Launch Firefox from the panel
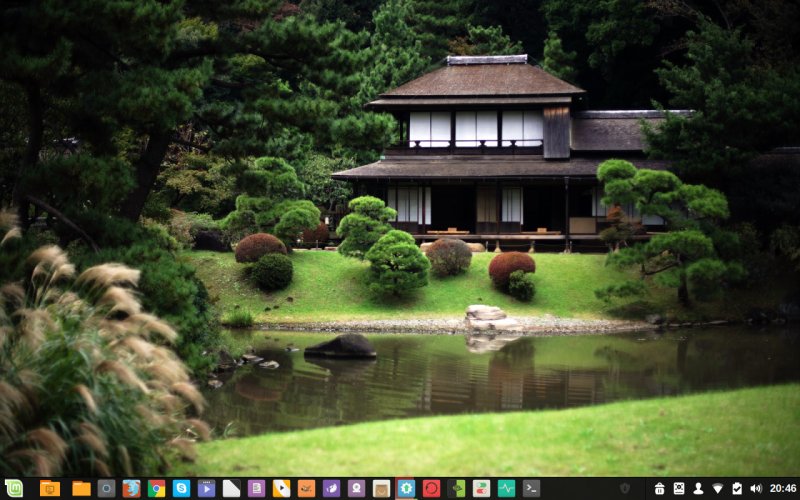Image resolution: width=800 pixels, height=500 pixels. (x=131, y=488)
